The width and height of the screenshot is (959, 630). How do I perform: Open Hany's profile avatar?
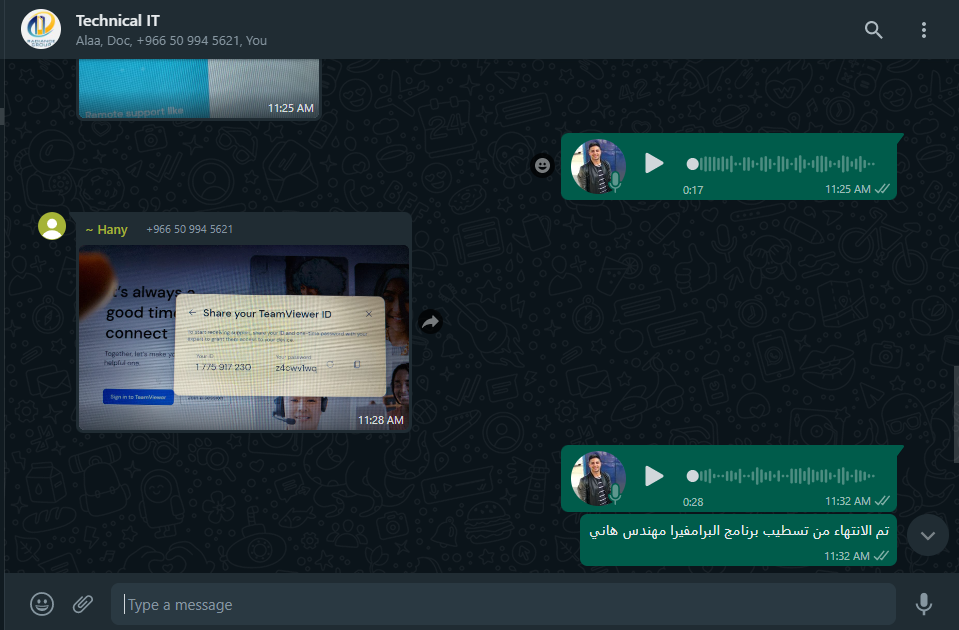52,226
